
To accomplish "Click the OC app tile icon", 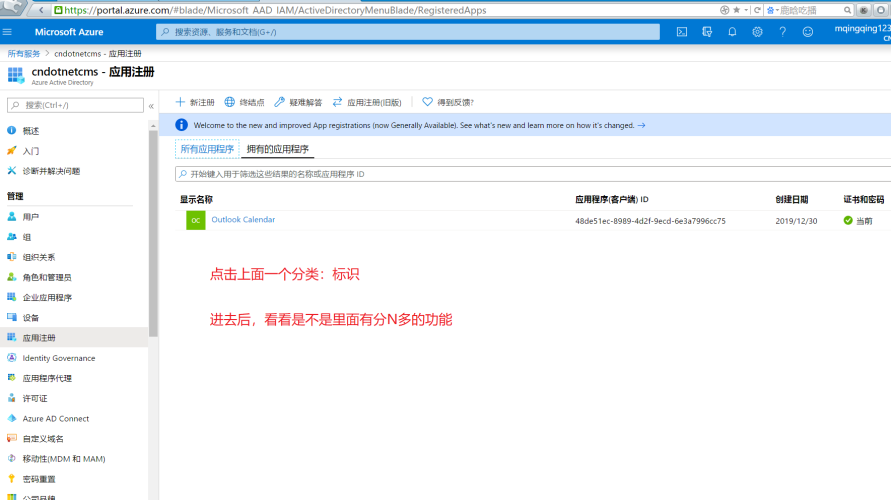I will coord(195,220).
